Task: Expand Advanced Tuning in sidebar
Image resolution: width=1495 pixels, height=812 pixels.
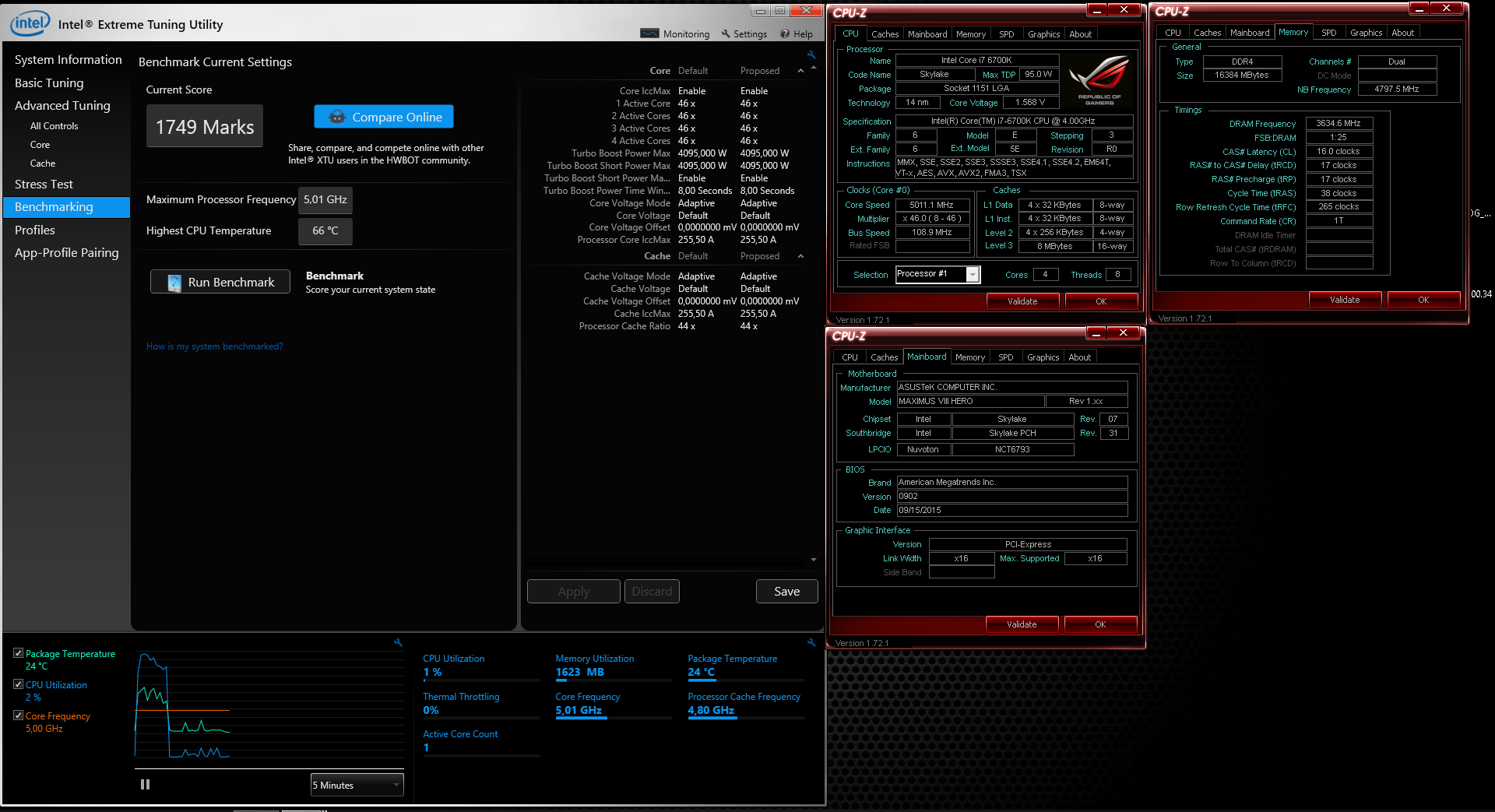Action: coord(62,105)
